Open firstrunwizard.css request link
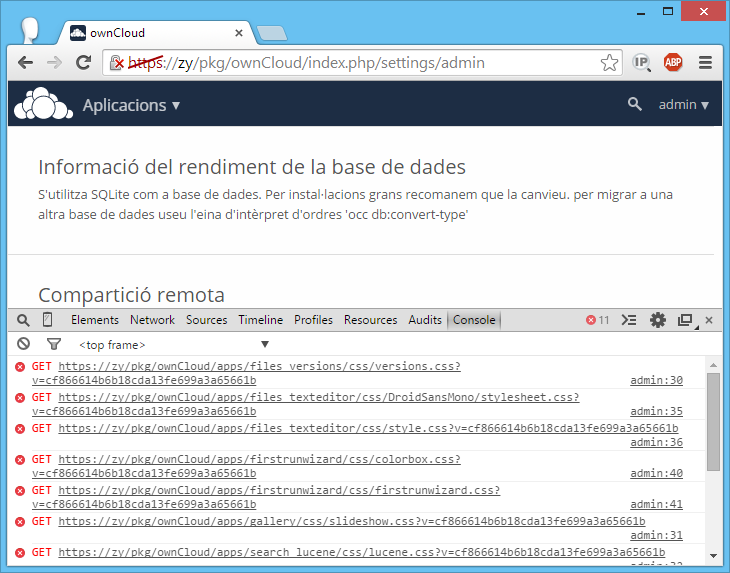Screen dimensions: 730x573 point(266,497)
